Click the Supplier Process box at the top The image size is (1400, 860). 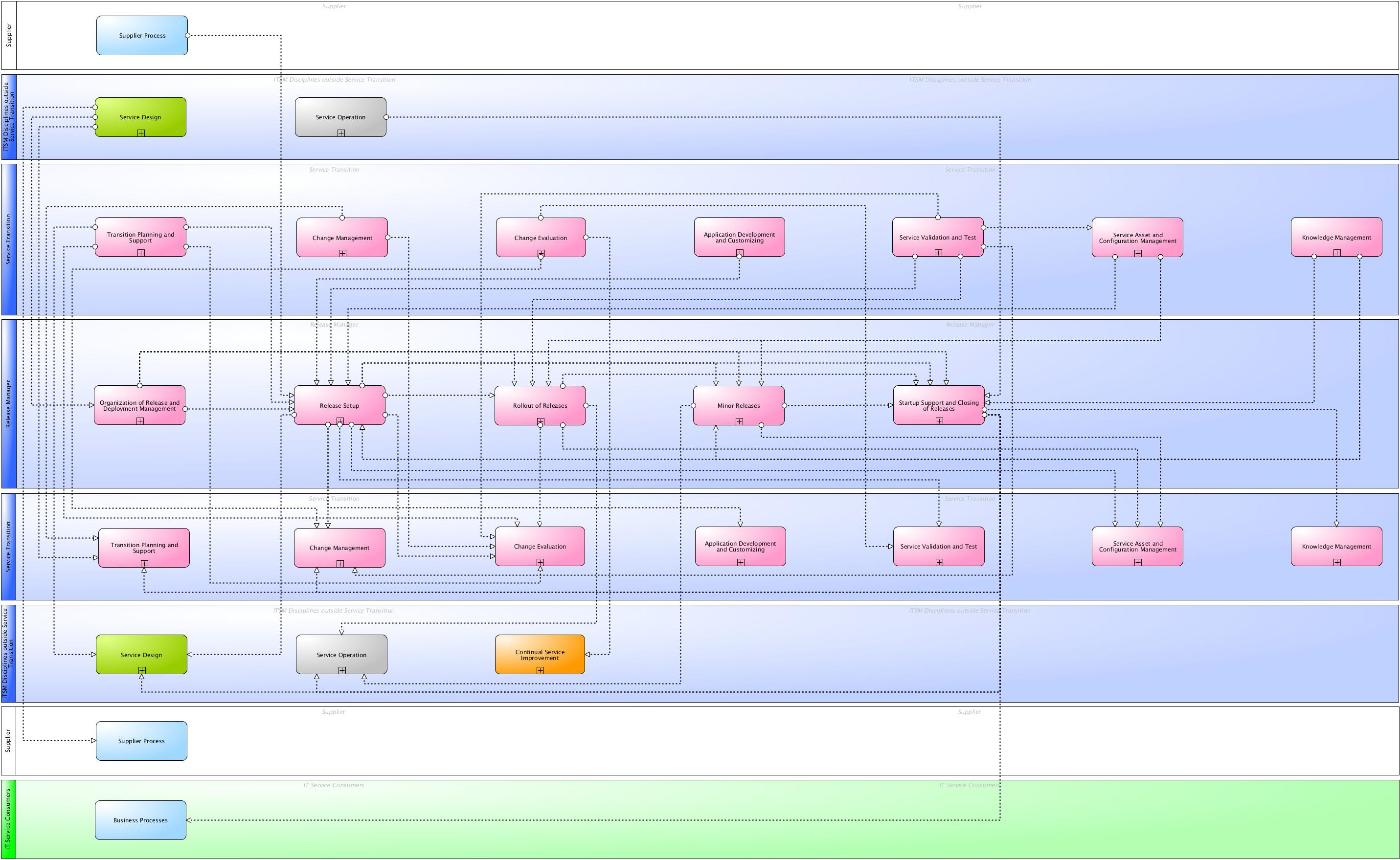pos(141,35)
